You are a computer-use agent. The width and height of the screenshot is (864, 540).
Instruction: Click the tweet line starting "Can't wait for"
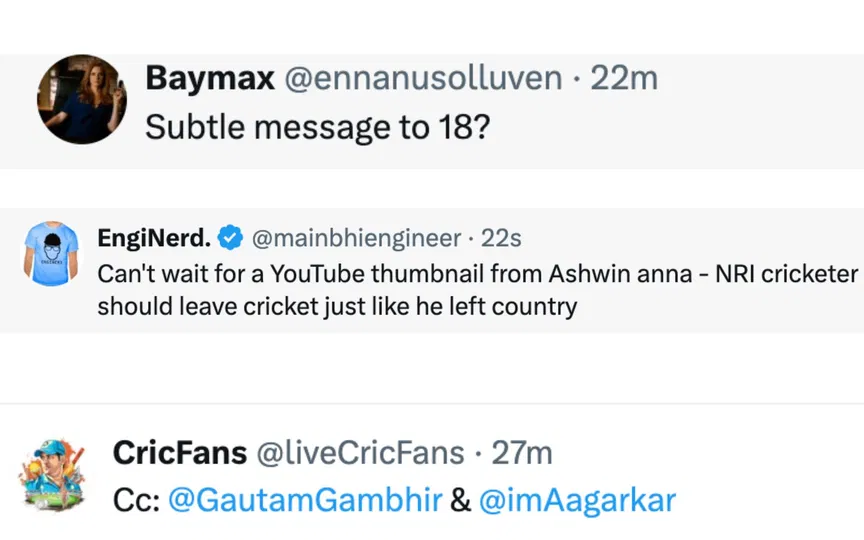click(x=477, y=273)
